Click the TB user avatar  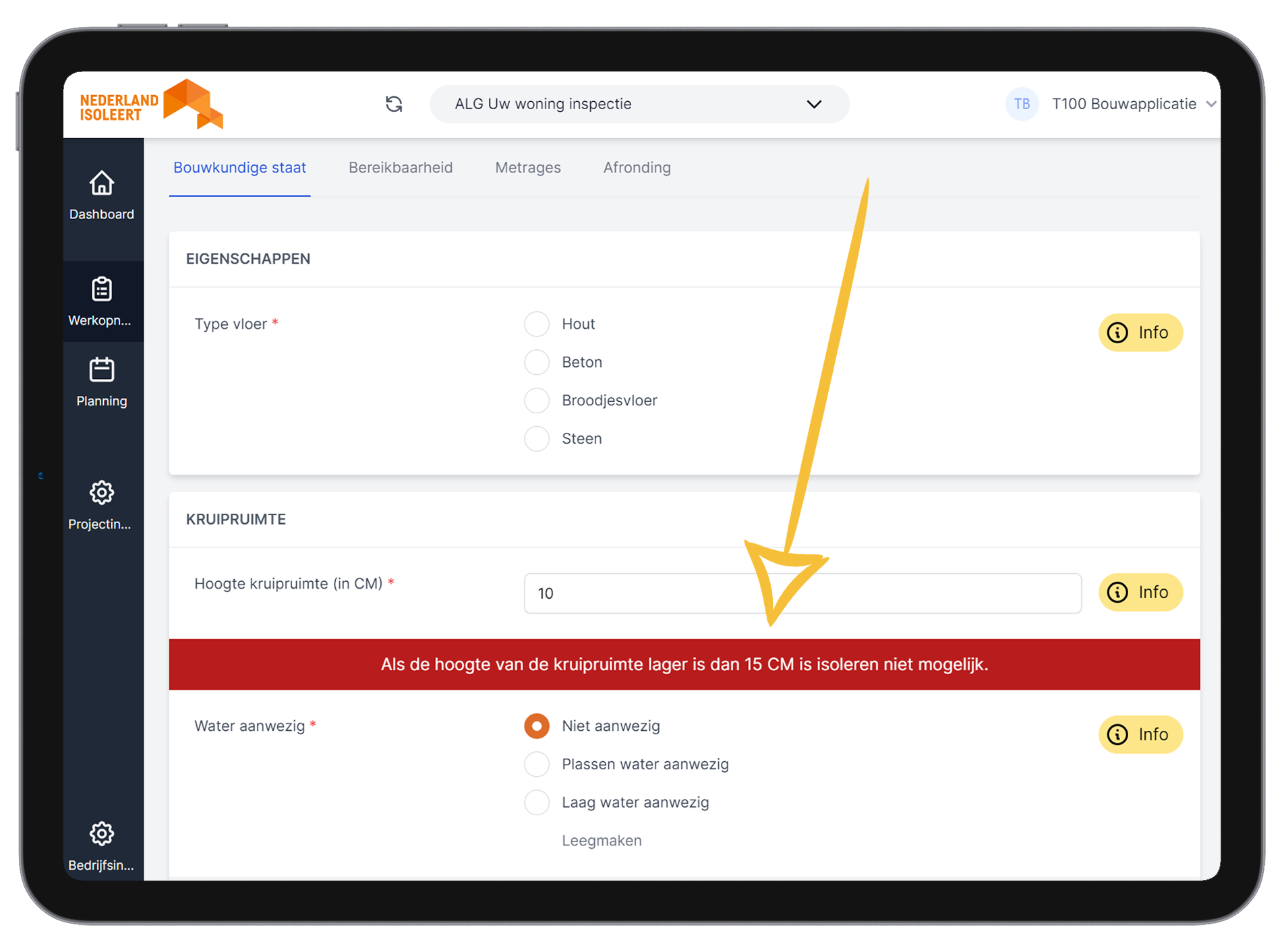click(1022, 104)
